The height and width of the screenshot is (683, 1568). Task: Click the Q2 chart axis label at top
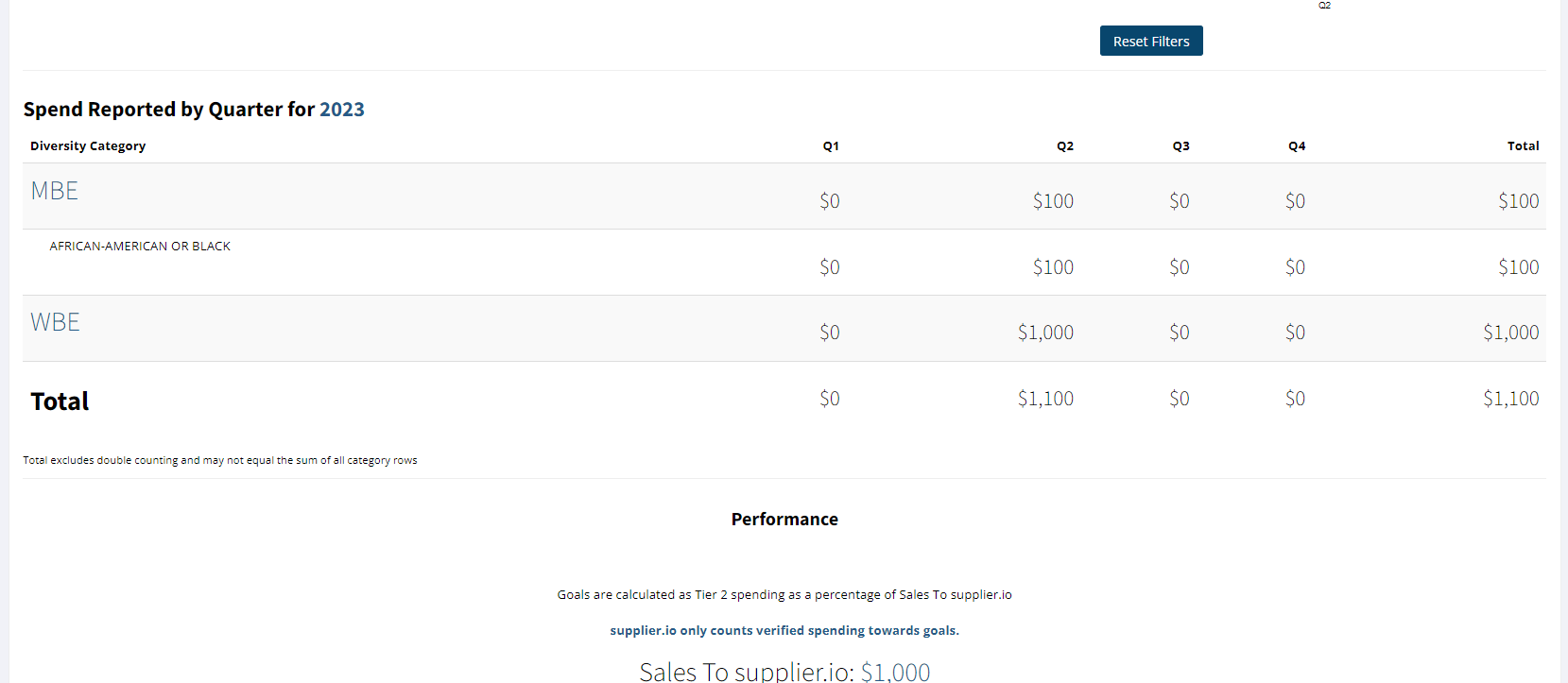[x=1324, y=6]
